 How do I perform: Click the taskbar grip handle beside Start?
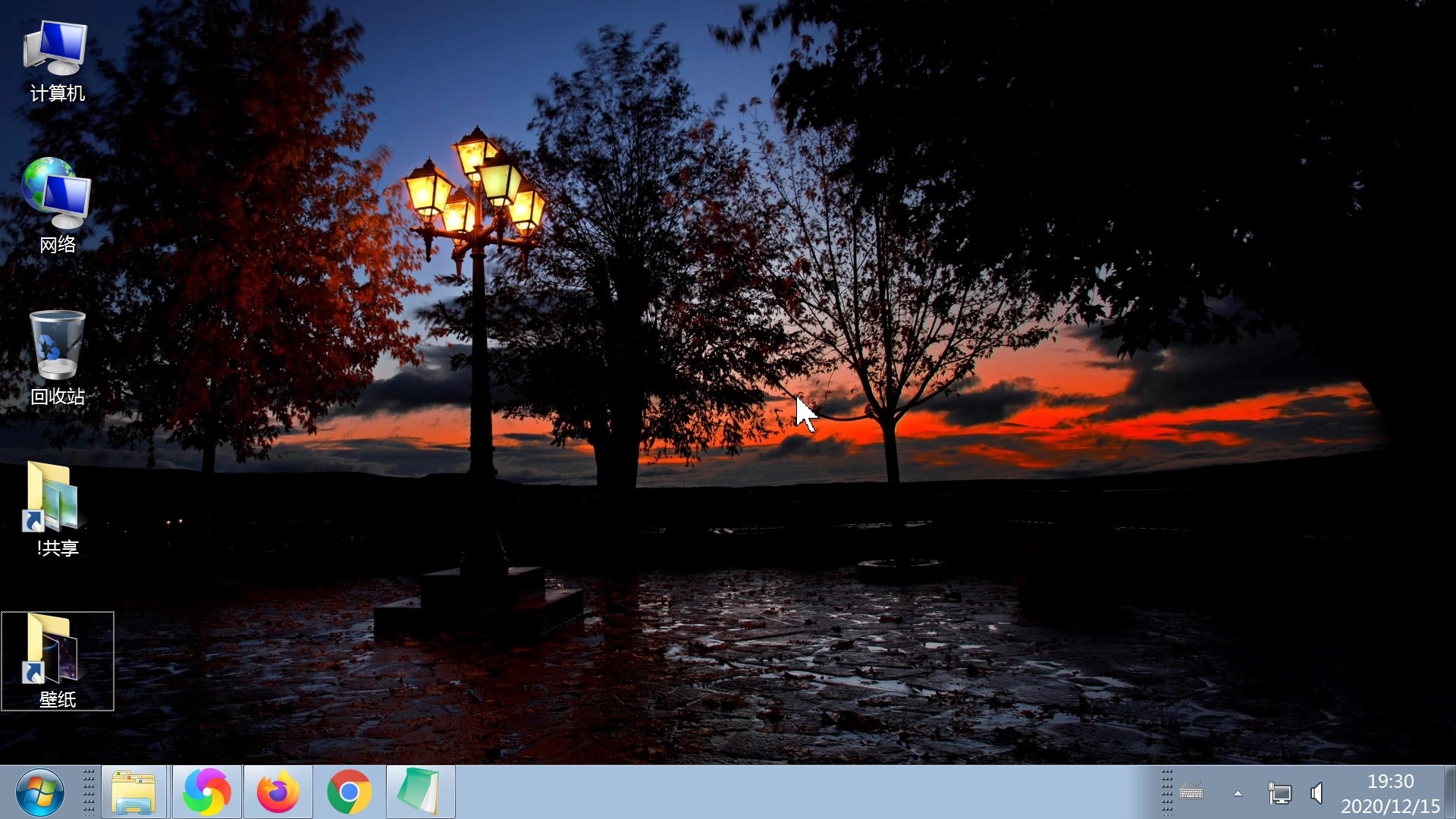point(89,792)
